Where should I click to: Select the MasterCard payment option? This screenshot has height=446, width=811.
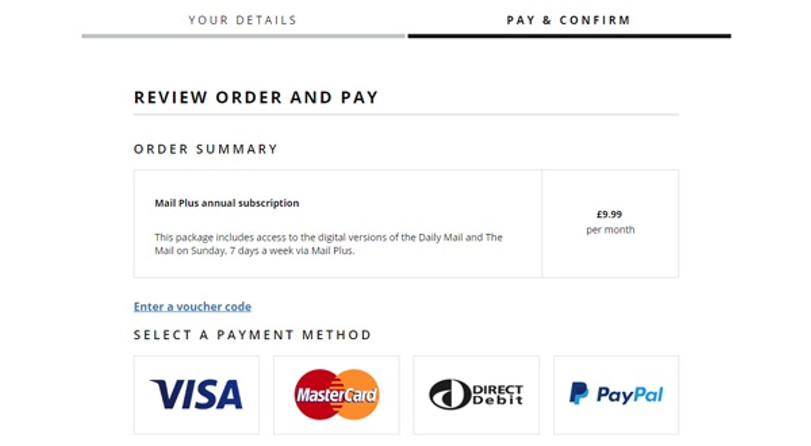tap(336, 394)
